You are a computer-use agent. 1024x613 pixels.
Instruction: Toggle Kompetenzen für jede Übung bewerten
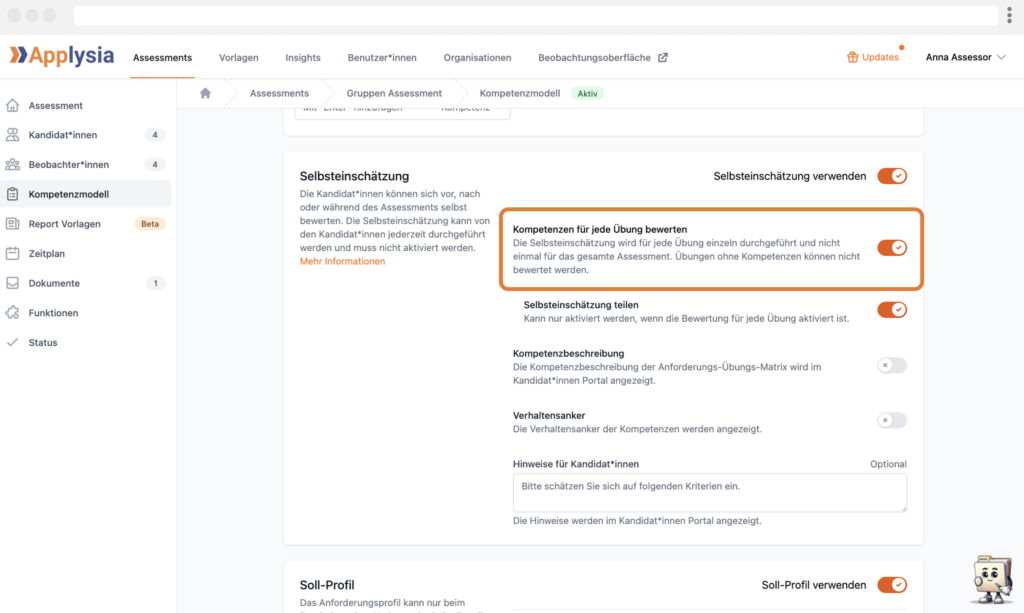pos(891,248)
